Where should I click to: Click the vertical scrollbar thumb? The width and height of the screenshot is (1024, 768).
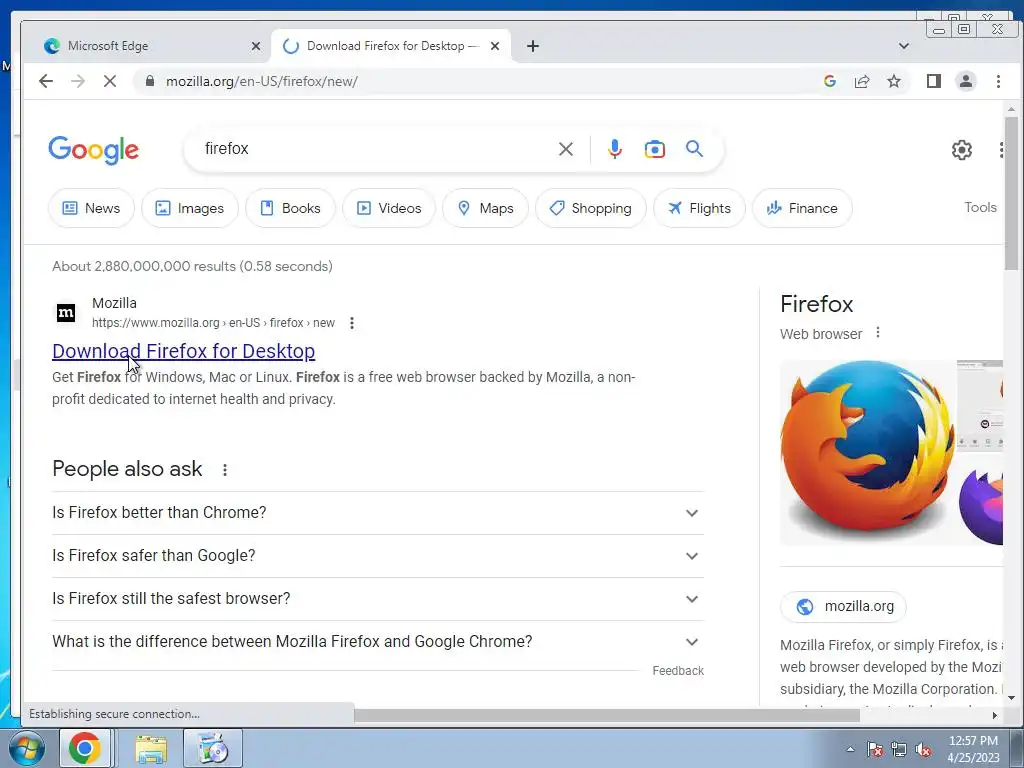point(1011,193)
